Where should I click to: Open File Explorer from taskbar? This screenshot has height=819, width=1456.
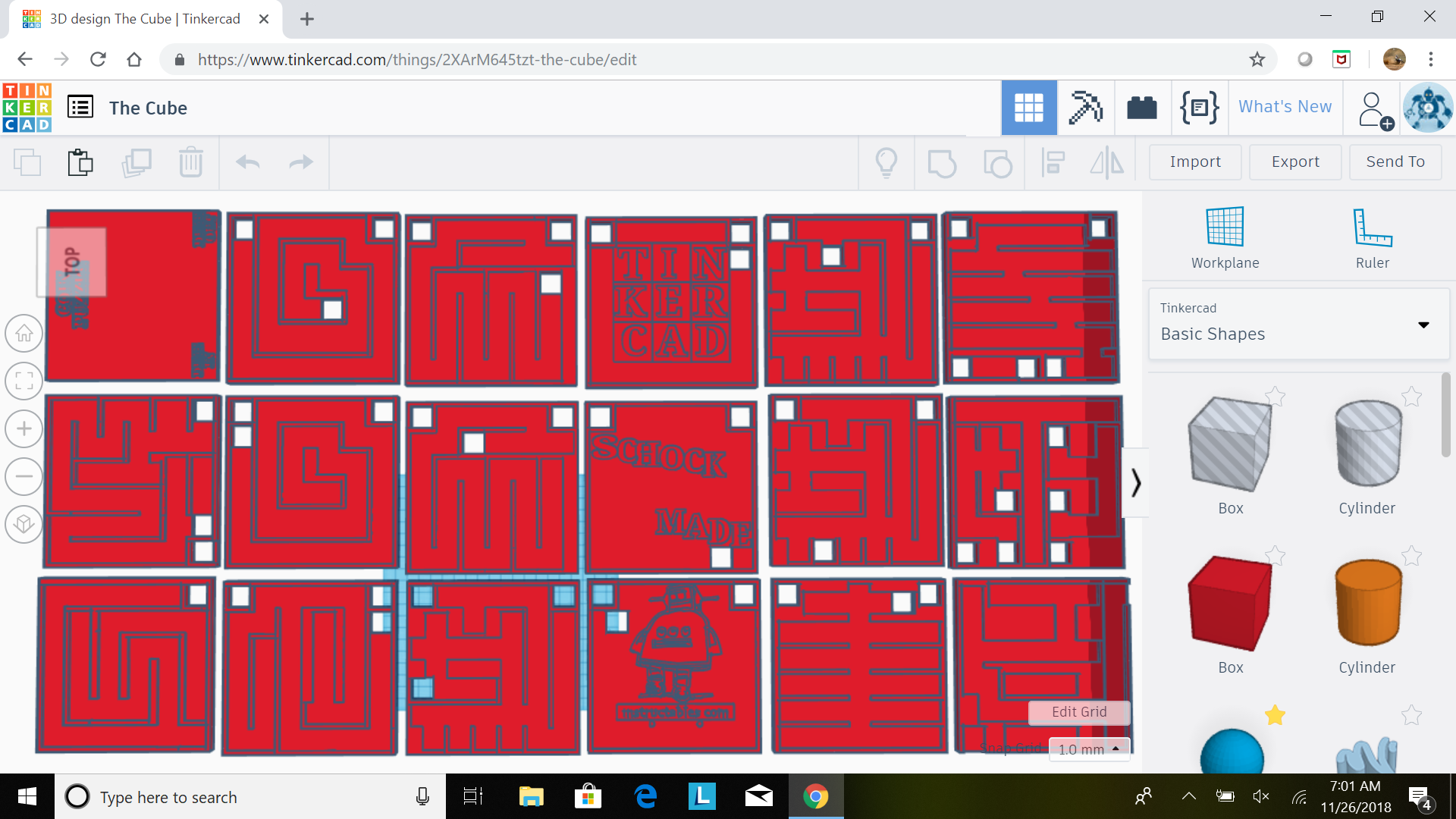(x=531, y=796)
